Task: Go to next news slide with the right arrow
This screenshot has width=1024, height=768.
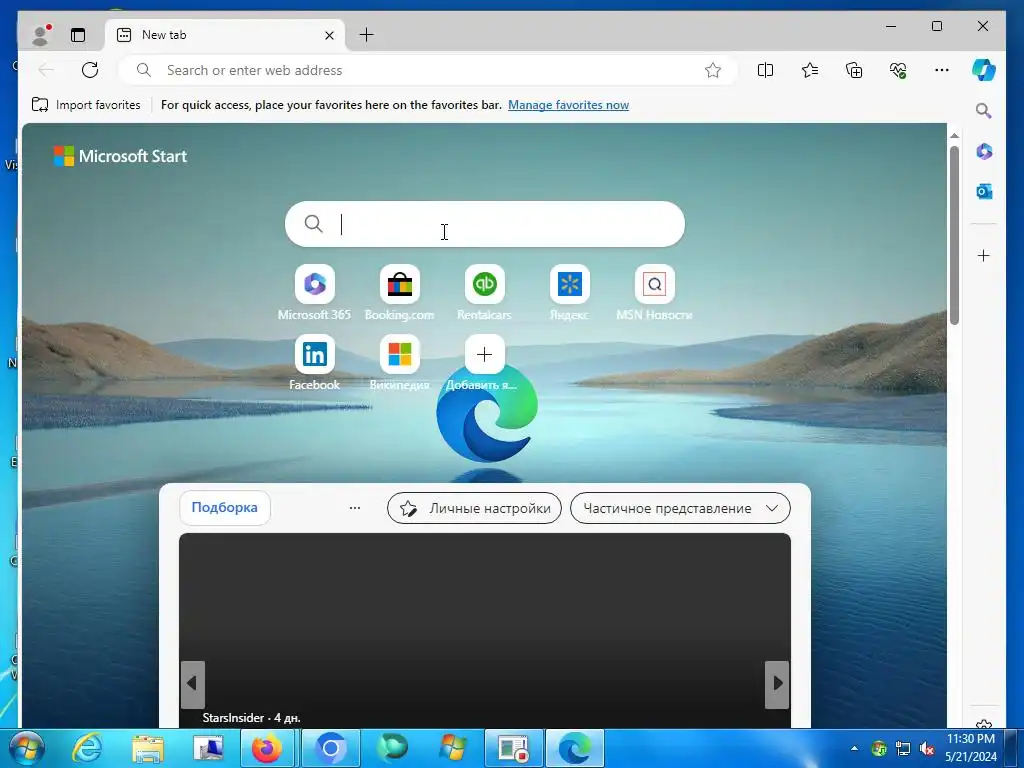Action: tap(777, 684)
